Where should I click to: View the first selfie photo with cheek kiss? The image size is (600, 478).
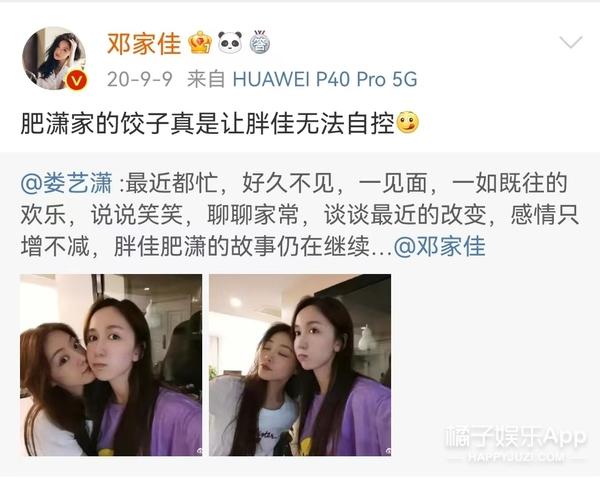coord(111,365)
